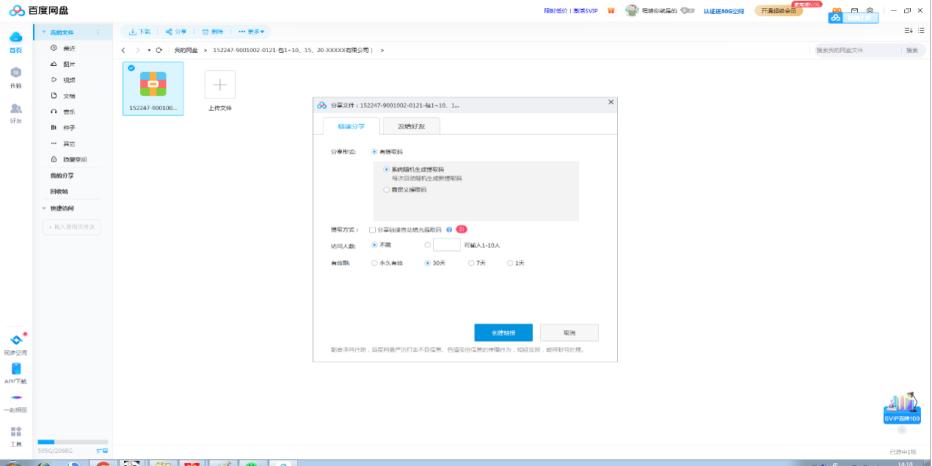Click the orange gift icon in title bar
932x466 pixels.
pyautogui.click(x=611, y=11)
